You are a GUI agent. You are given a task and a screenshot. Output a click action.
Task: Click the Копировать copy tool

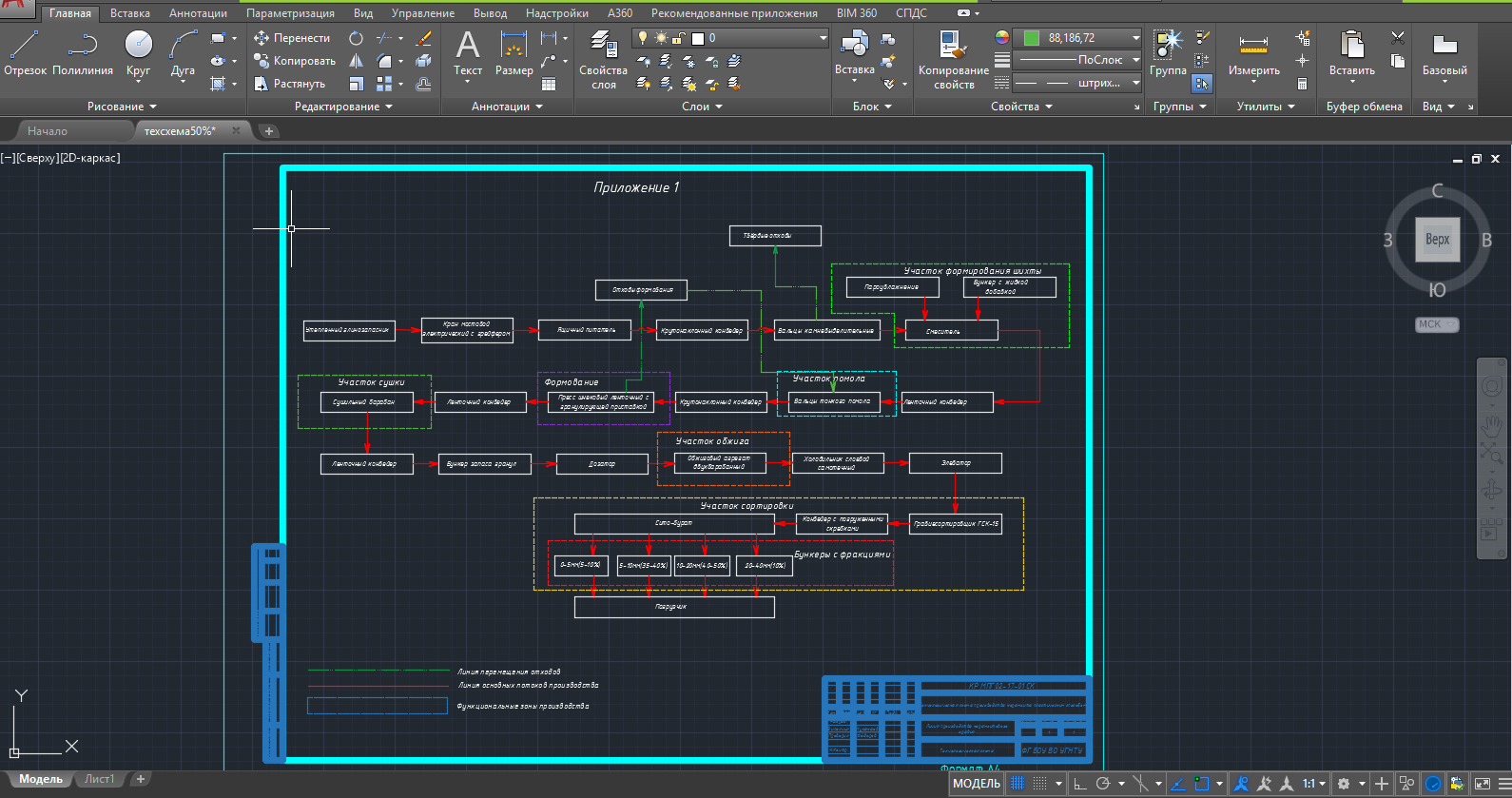pyautogui.click(x=295, y=61)
